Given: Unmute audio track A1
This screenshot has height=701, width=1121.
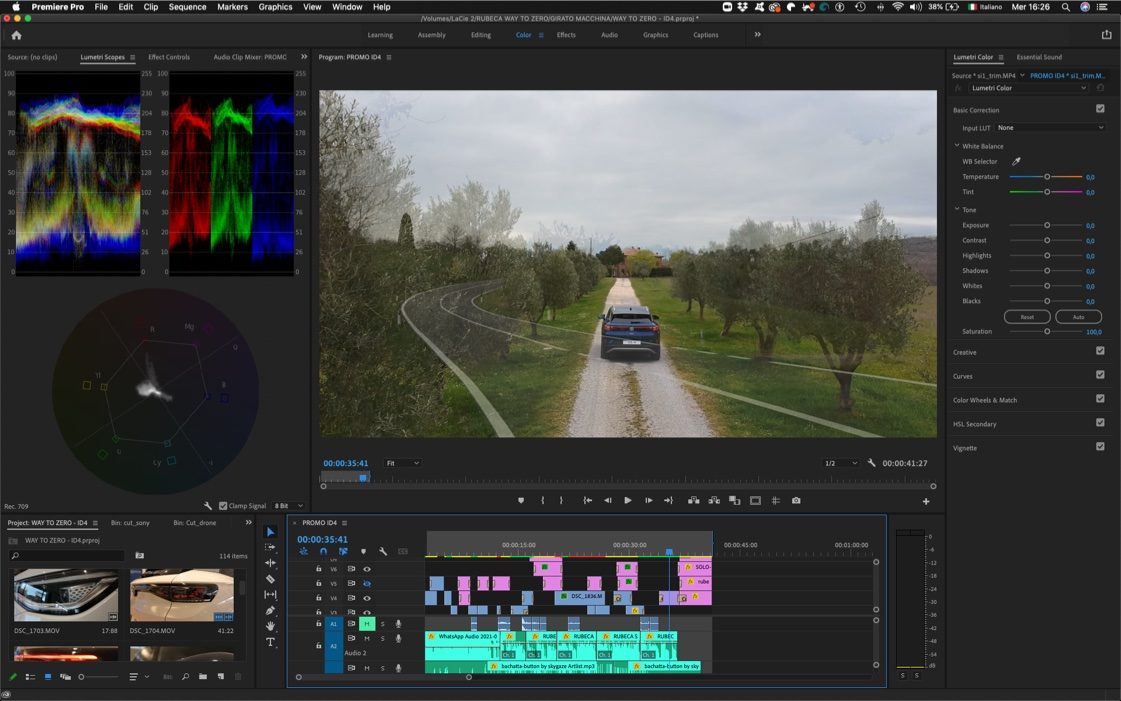Looking at the screenshot, I should click(x=367, y=624).
